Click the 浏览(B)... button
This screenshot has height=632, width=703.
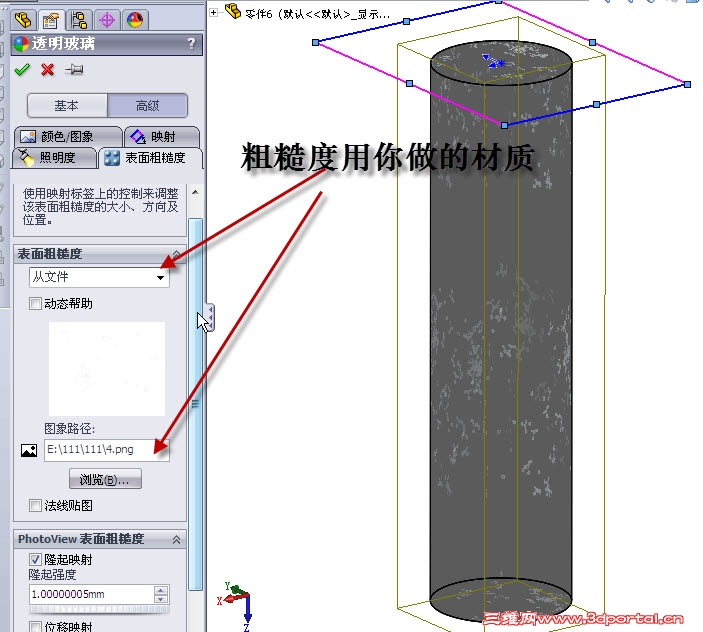point(105,479)
